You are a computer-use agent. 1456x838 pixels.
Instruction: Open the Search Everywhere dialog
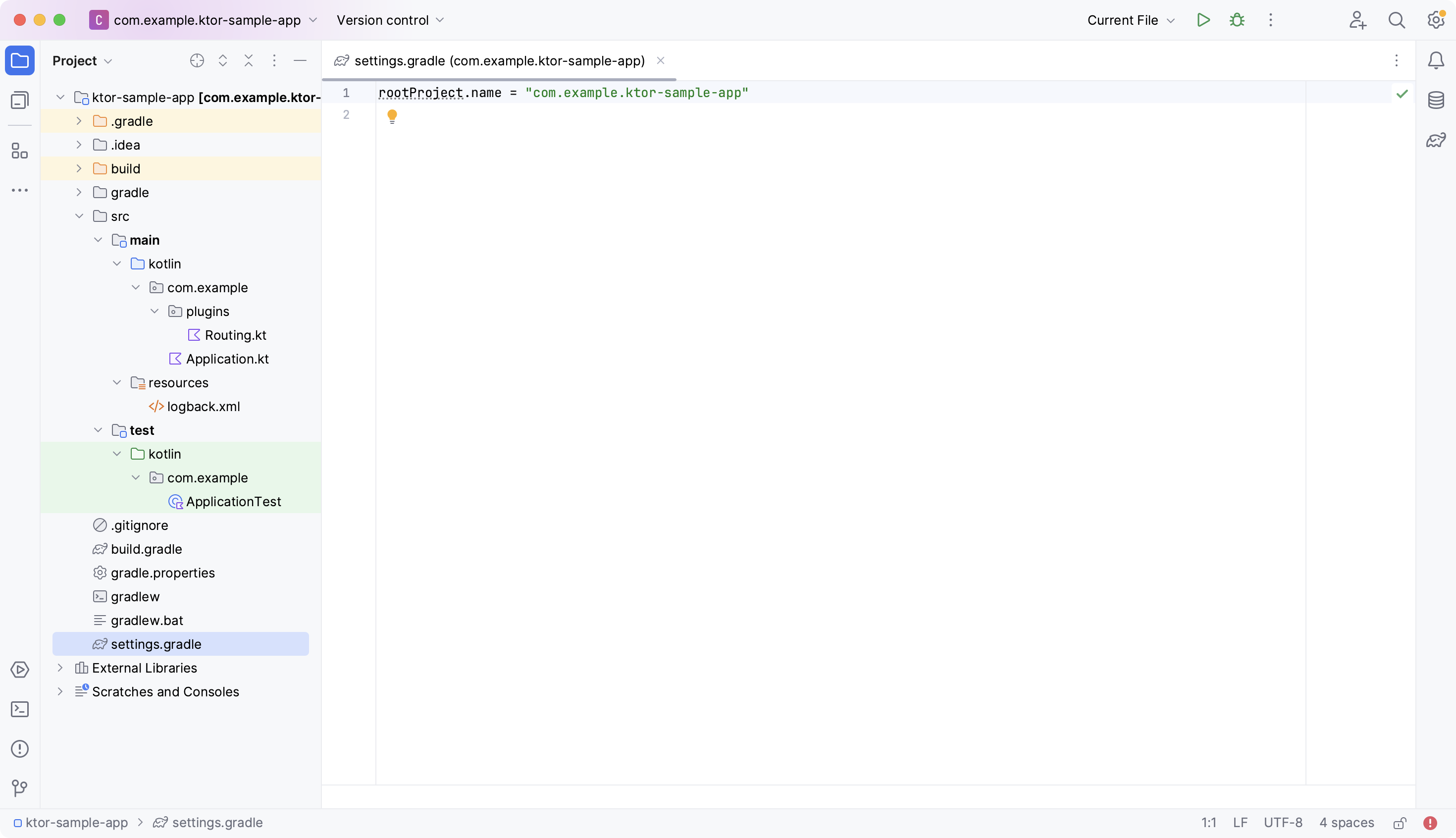pyautogui.click(x=1398, y=20)
